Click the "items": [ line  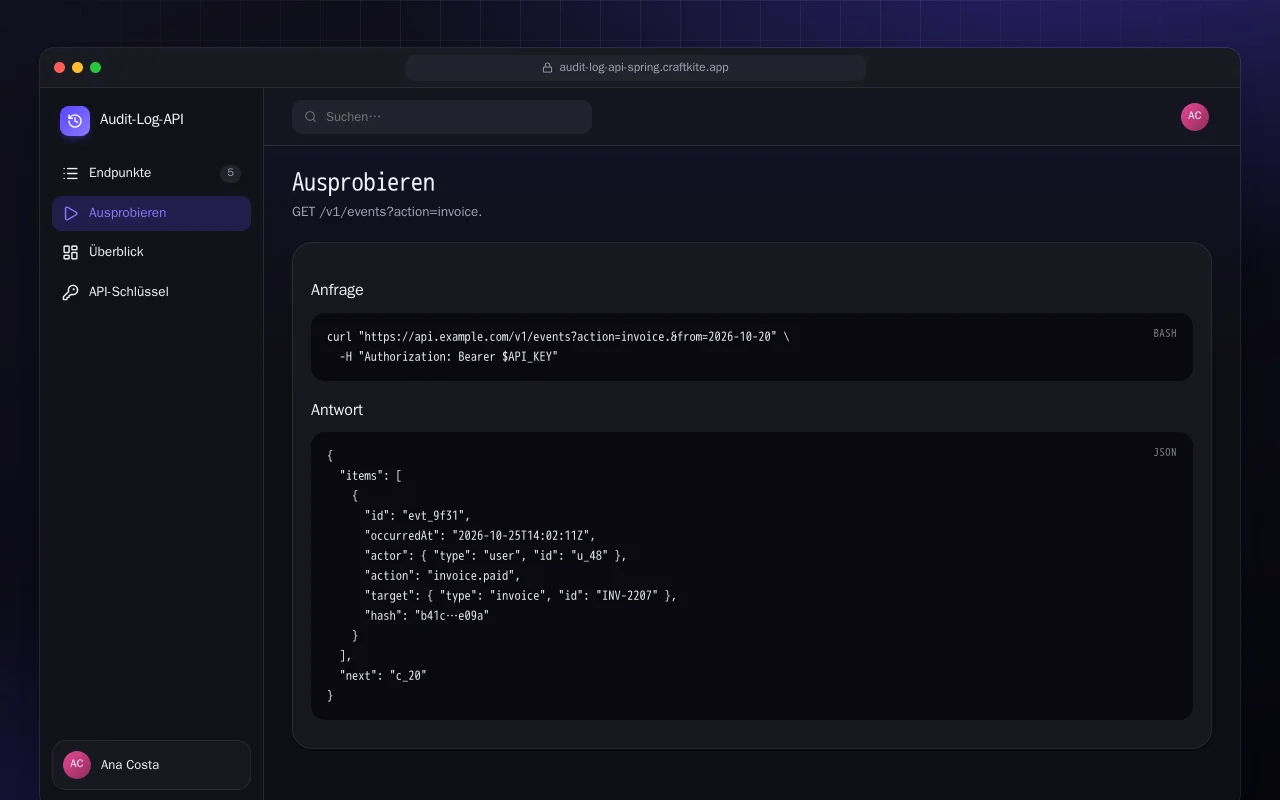pos(370,476)
